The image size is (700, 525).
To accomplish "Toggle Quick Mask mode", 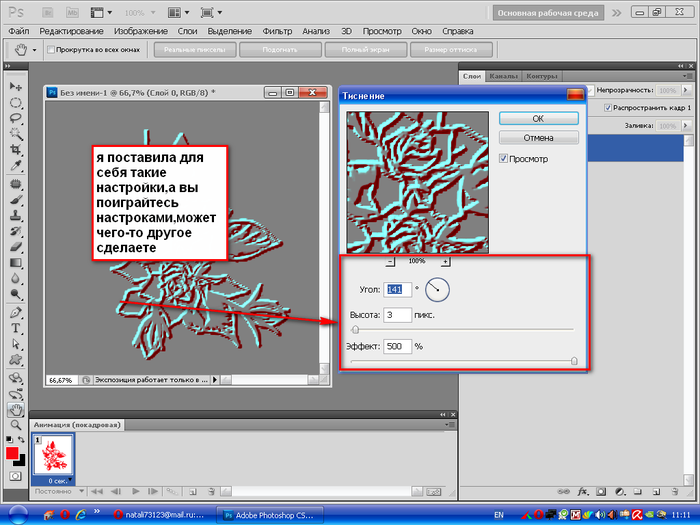I will pyautogui.click(x=16, y=476).
